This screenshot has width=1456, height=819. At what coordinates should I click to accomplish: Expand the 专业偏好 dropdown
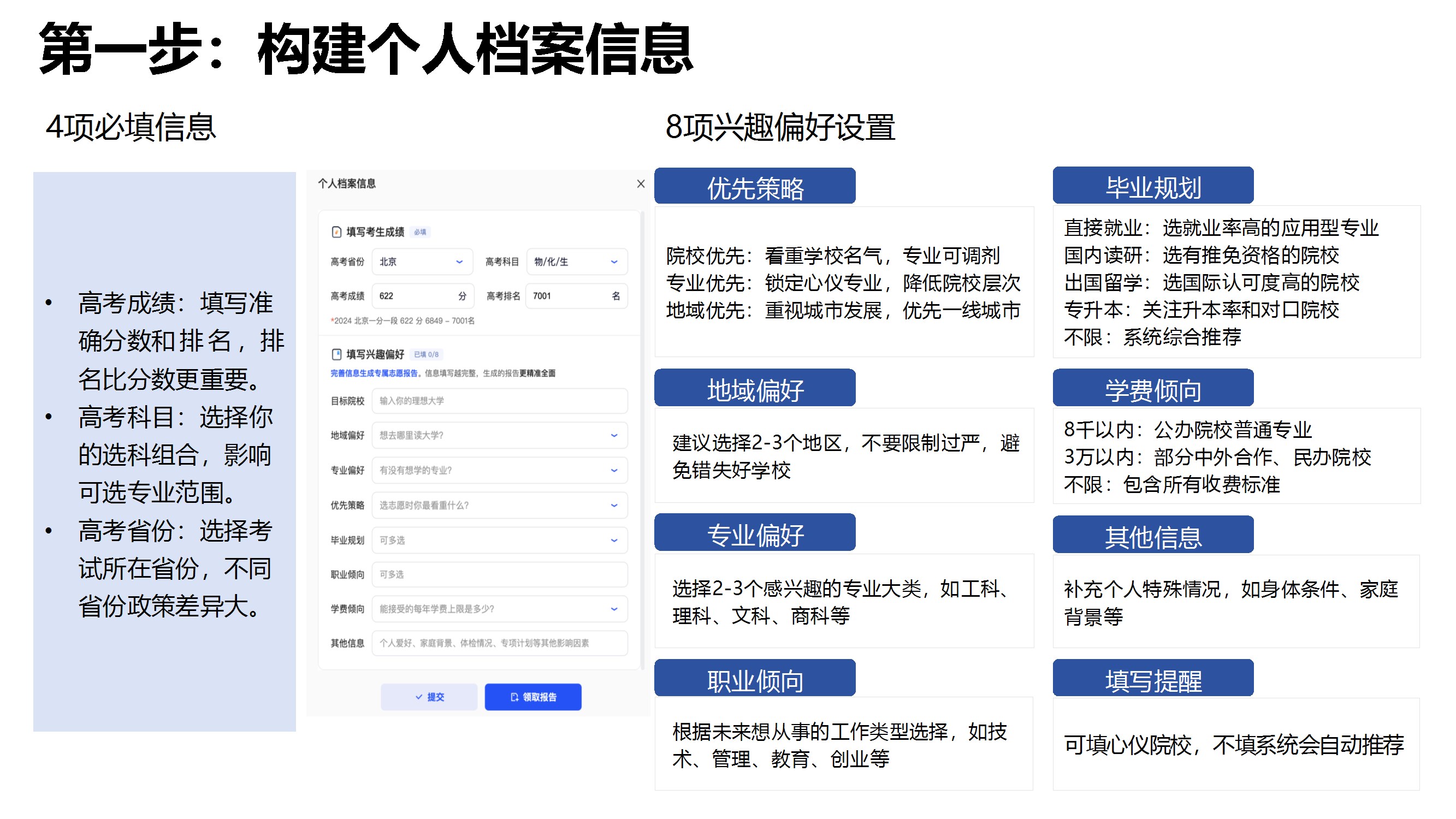click(500, 470)
